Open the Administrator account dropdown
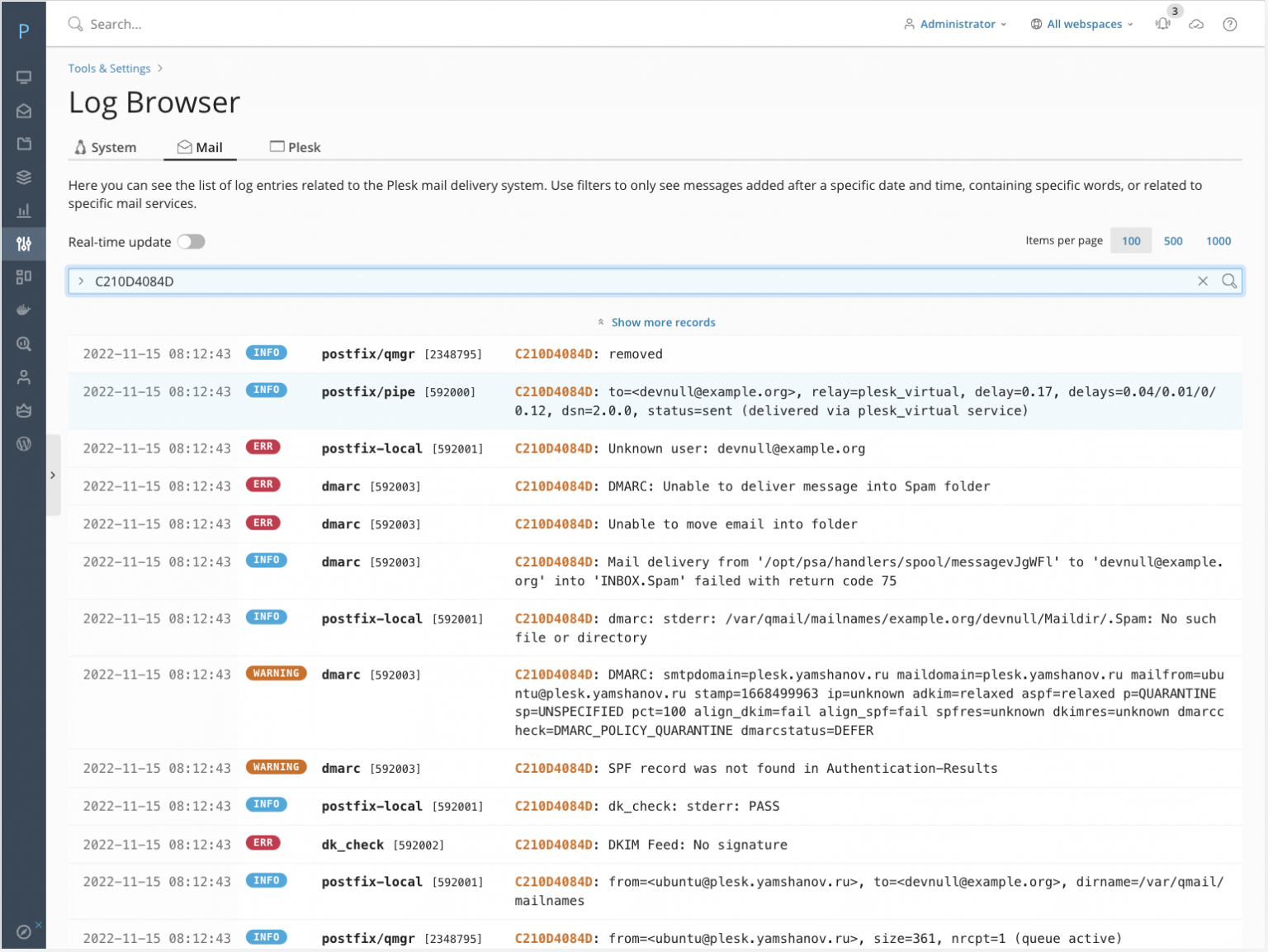The width and height of the screenshot is (1268, 952). pos(955,24)
